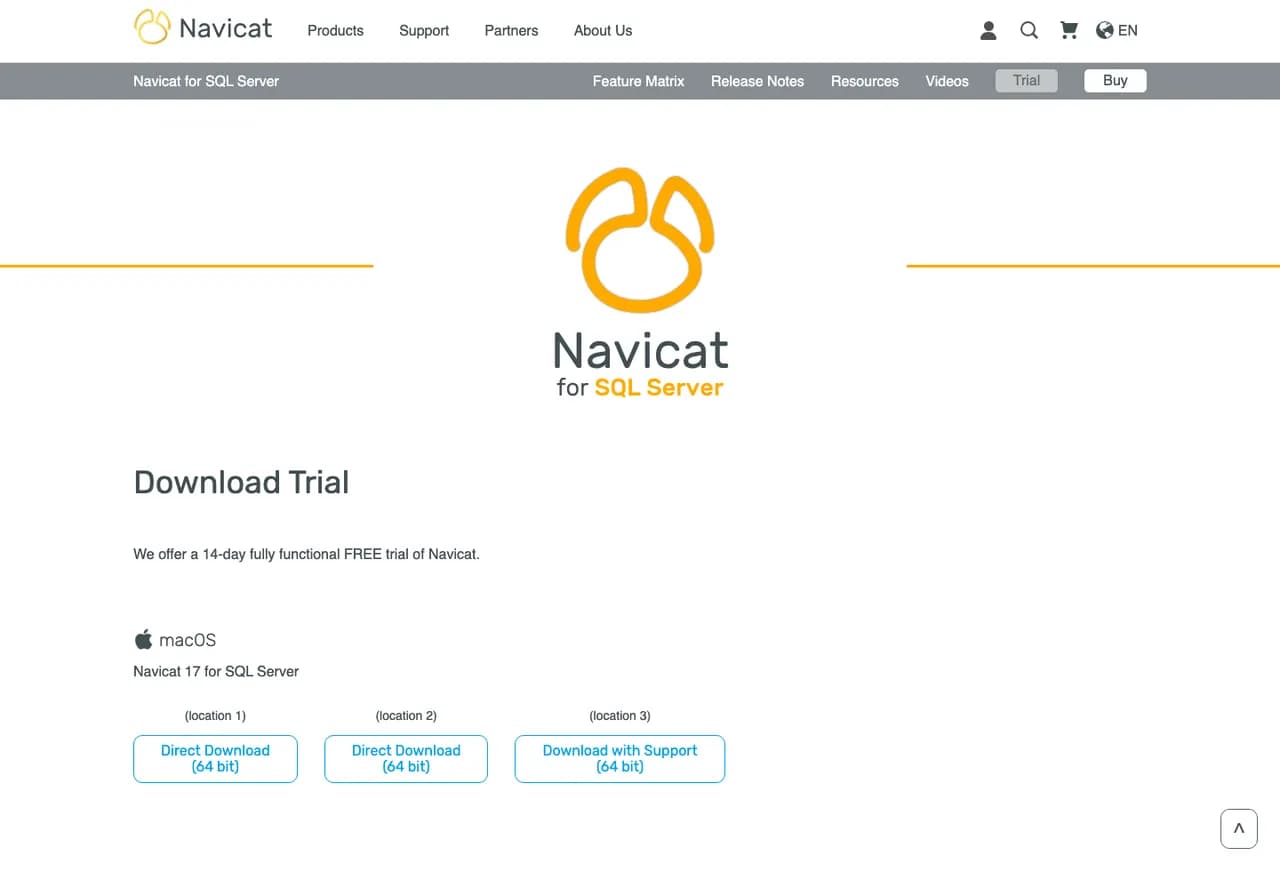Open the Videos page
The height and width of the screenshot is (871, 1280).
click(x=947, y=81)
